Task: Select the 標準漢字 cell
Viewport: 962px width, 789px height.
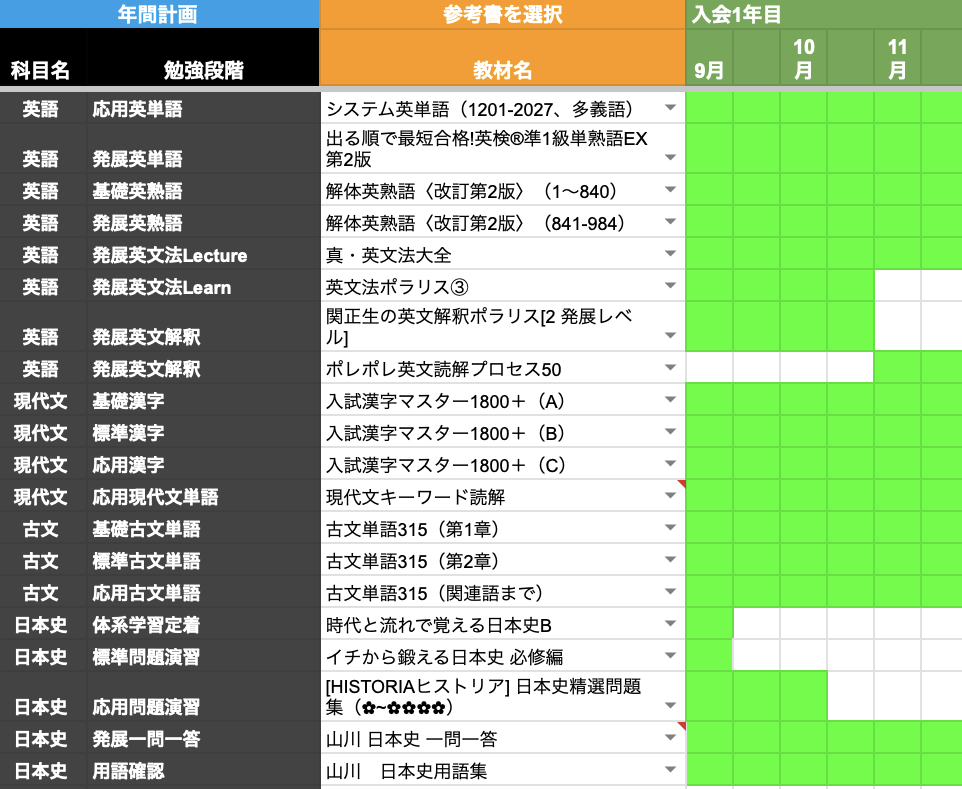Action: tap(203, 431)
